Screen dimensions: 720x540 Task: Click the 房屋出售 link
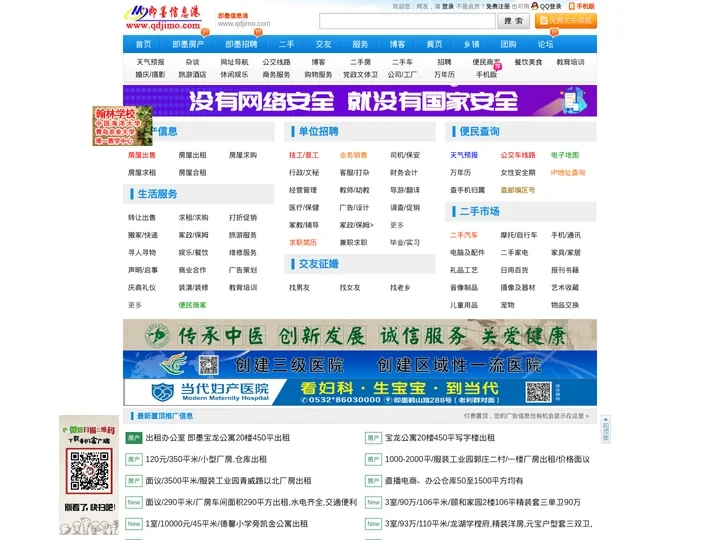(x=142, y=155)
